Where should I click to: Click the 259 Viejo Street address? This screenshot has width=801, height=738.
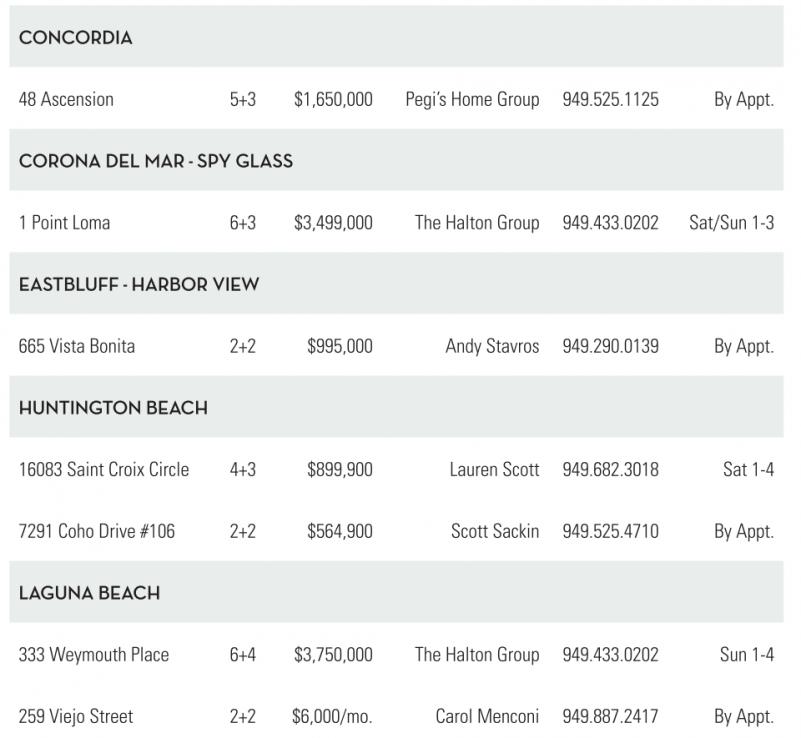pos(76,717)
